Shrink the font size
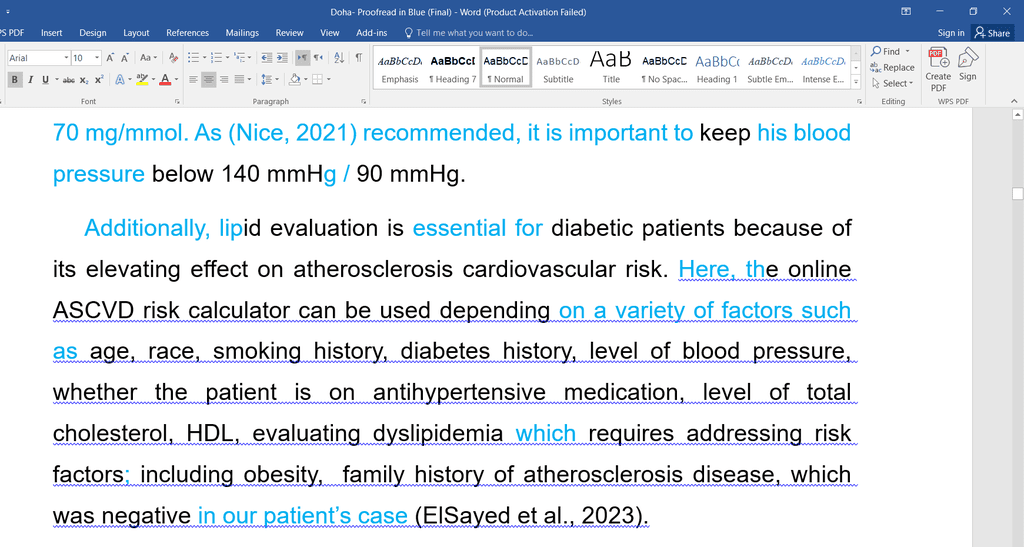This screenshot has height=547, width=1024. tap(125, 58)
